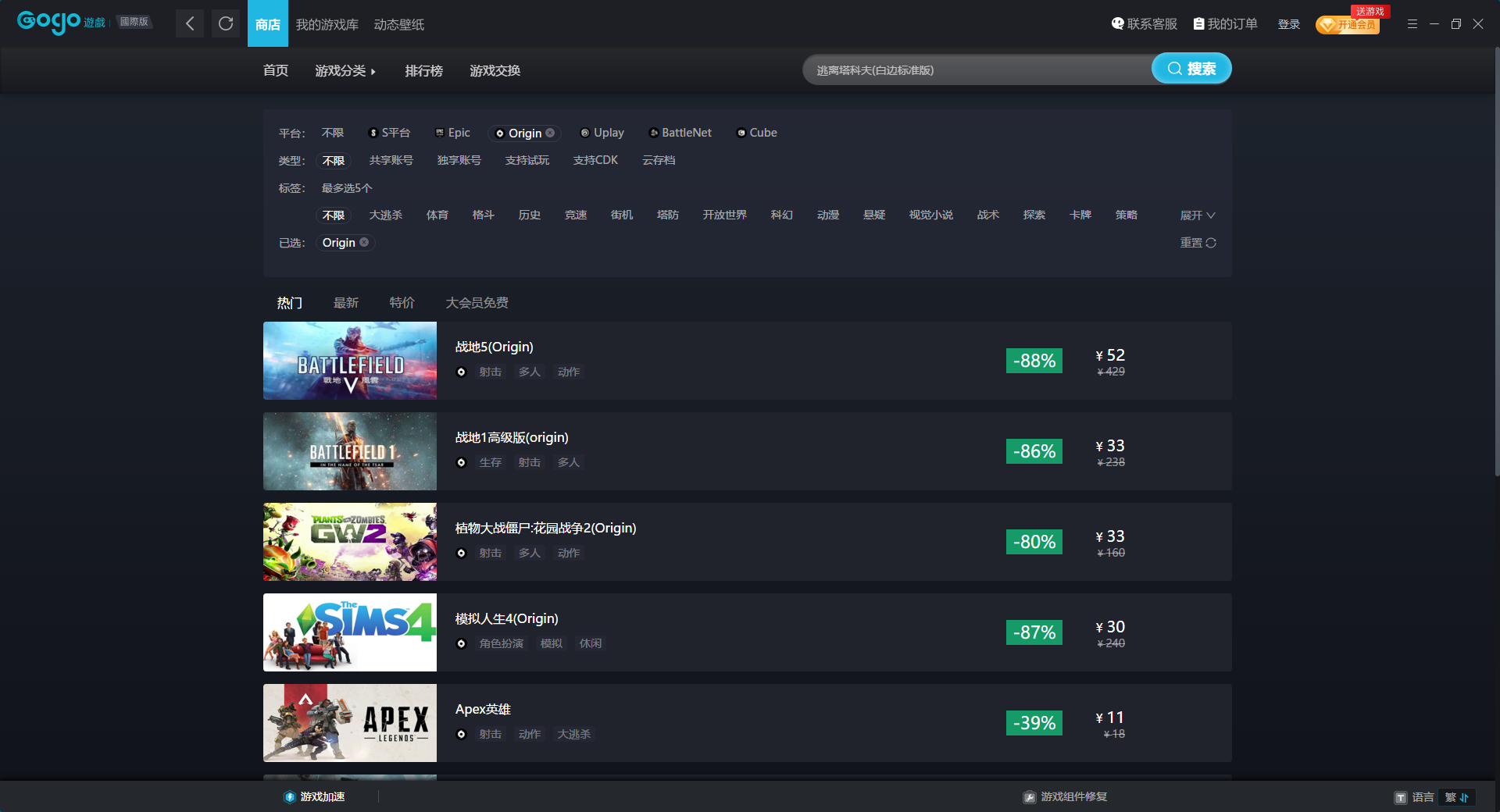This screenshot has height=812, width=1500.
Task: Expand the tag list with 展开
Action: (x=1198, y=215)
